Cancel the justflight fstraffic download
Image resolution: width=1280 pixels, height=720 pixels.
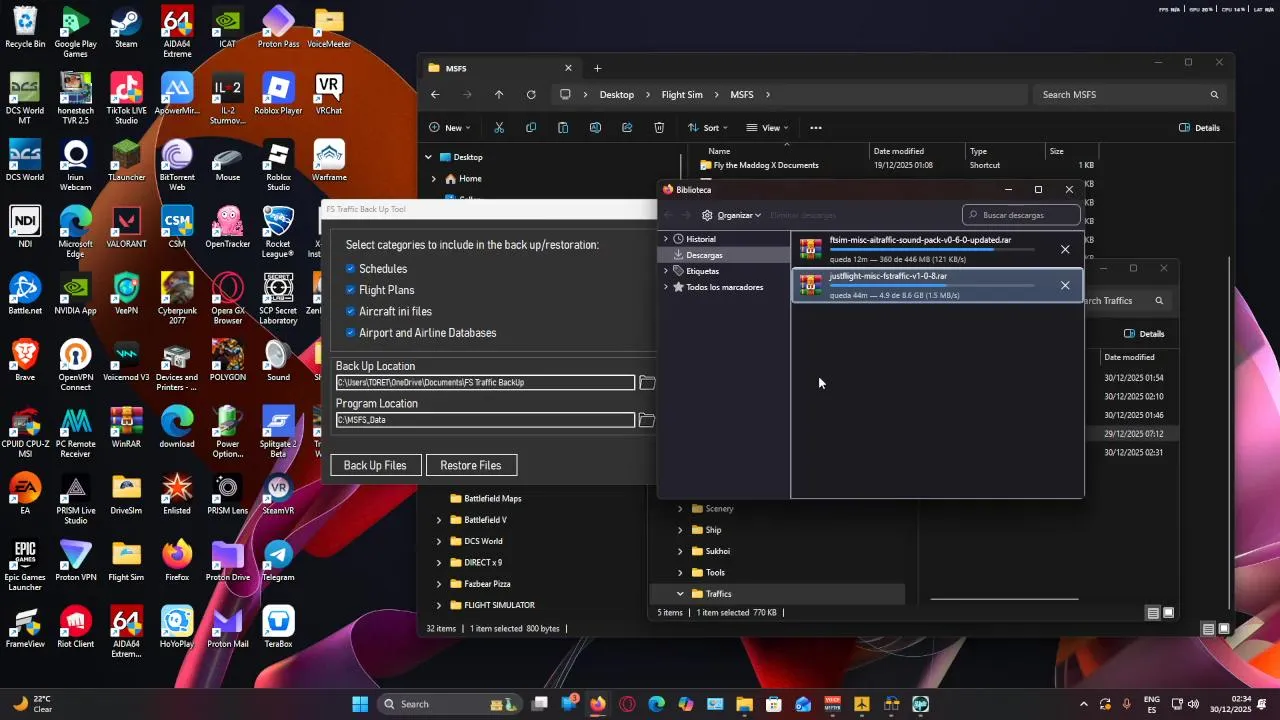tap(1065, 286)
